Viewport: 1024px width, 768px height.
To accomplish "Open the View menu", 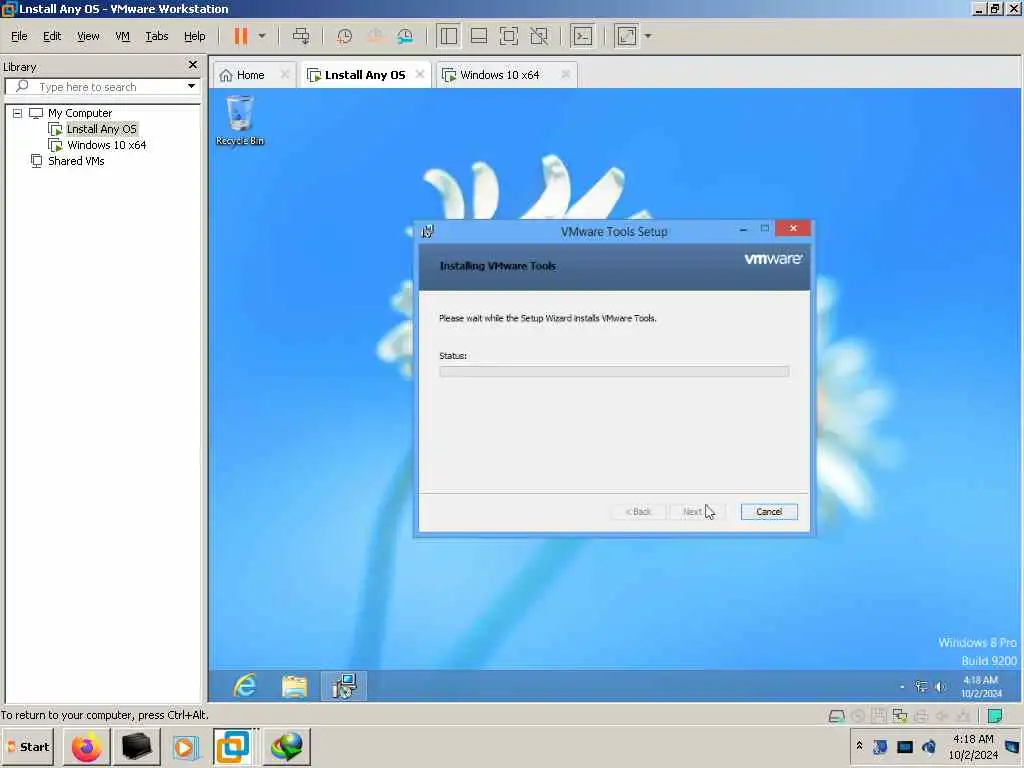I will pyautogui.click(x=88, y=36).
